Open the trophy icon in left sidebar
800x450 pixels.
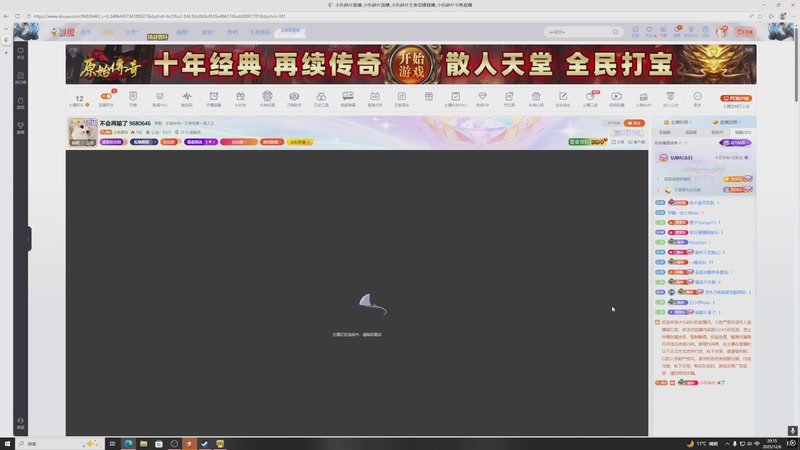pyautogui.click(x=20, y=128)
